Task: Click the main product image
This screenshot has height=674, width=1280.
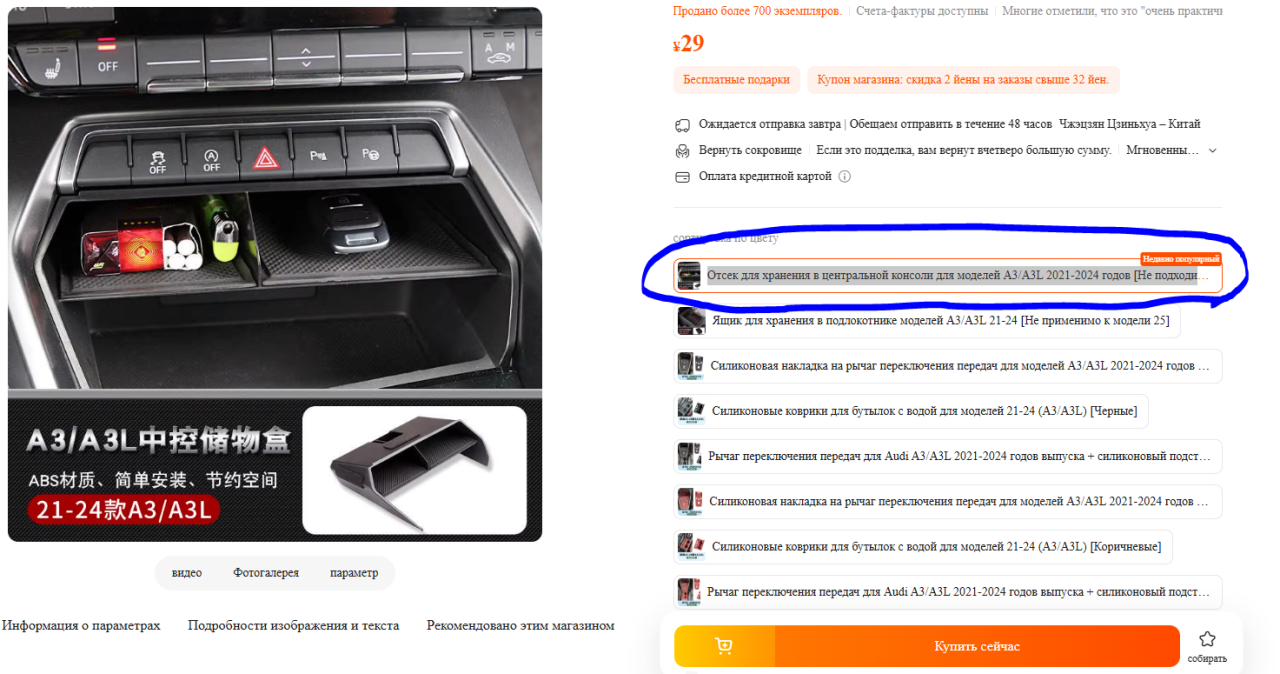Action: [275, 274]
